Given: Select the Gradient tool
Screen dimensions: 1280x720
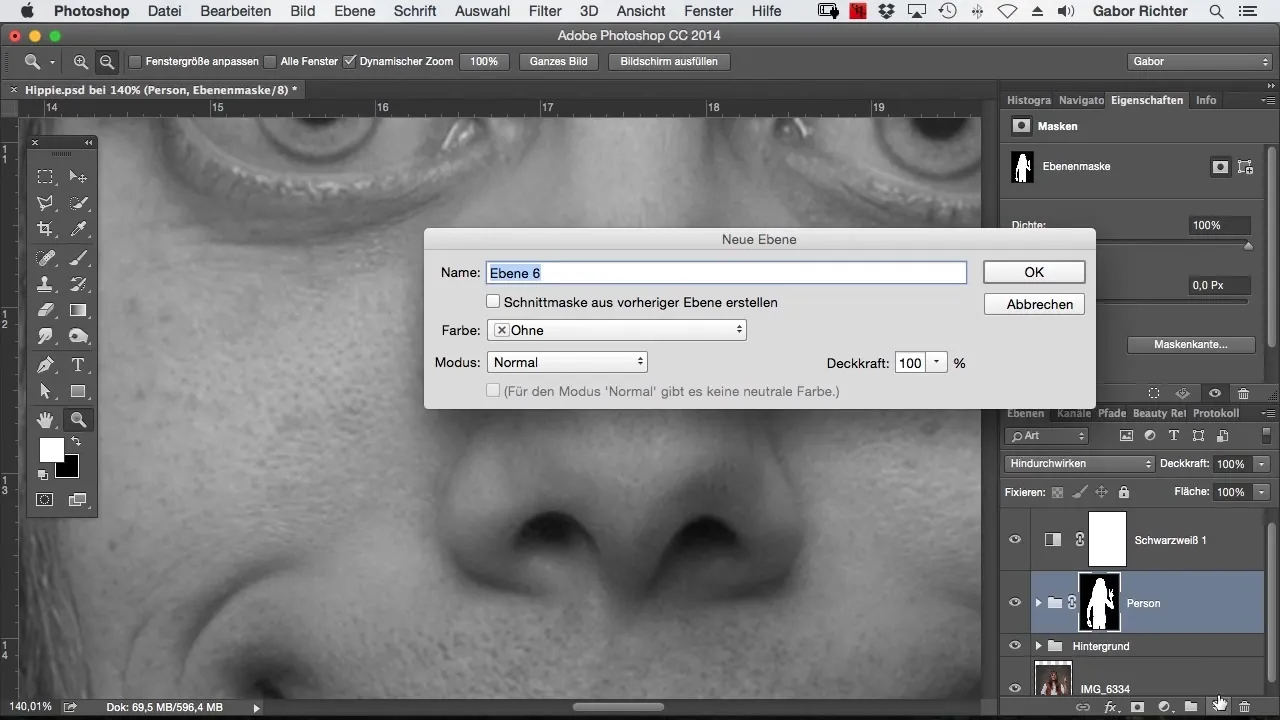Looking at the screenshot, I should (x=78, y=310).
